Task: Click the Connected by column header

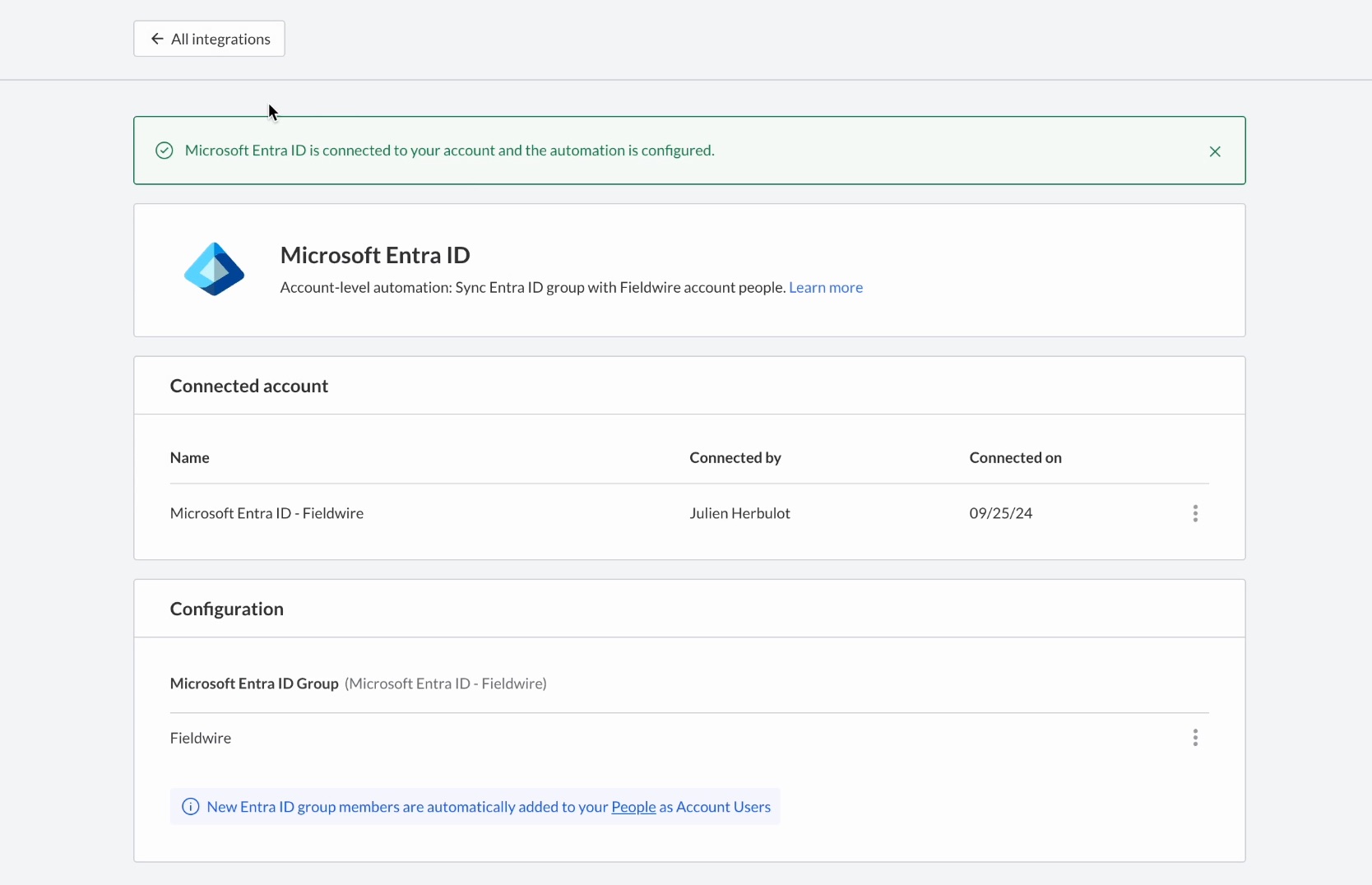Action: point(735,457)
